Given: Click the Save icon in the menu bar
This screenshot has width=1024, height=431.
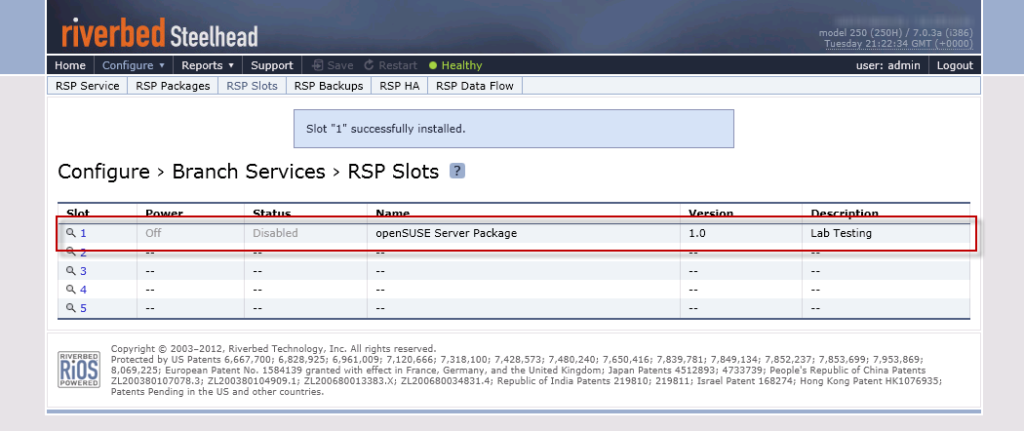Looking at the screenshot, I should pos(318,65).
